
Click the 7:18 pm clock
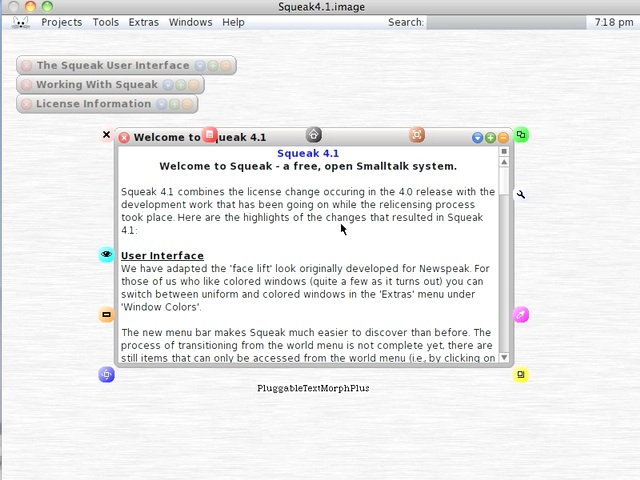click(x=613, y=22)
